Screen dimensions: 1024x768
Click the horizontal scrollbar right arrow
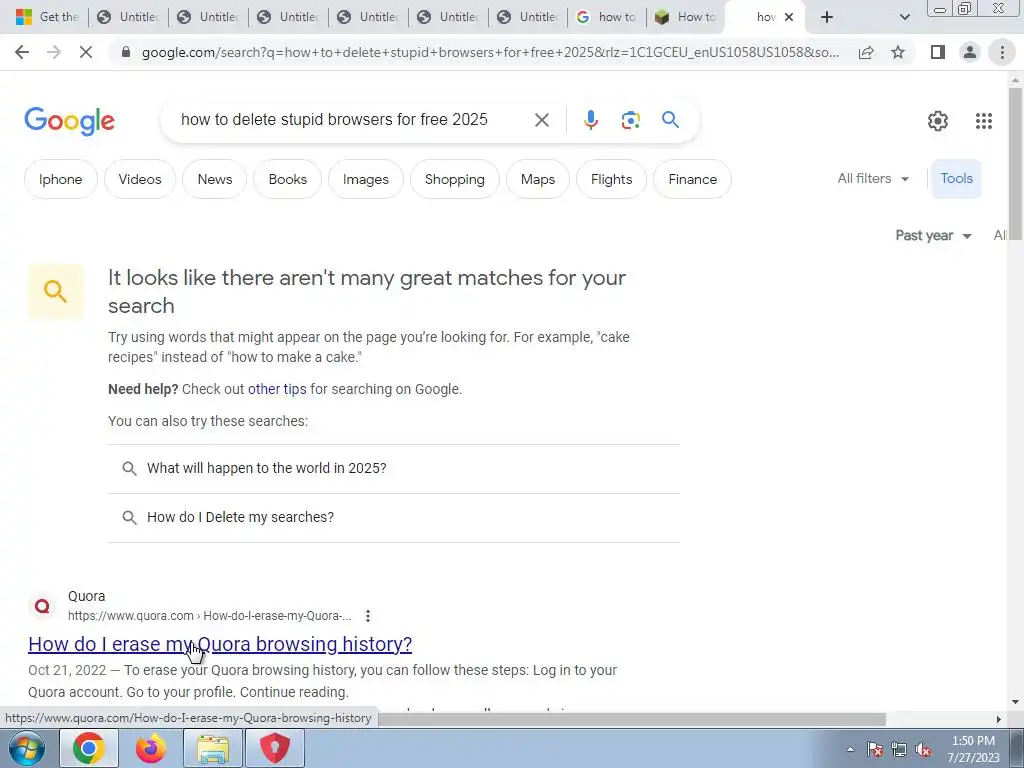998,719
